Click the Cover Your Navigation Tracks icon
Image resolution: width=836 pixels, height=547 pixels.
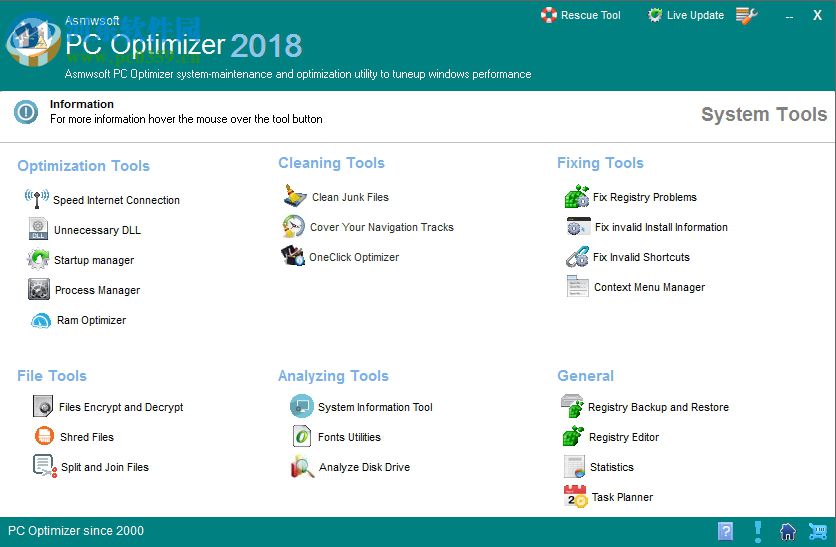coord(294,226)
